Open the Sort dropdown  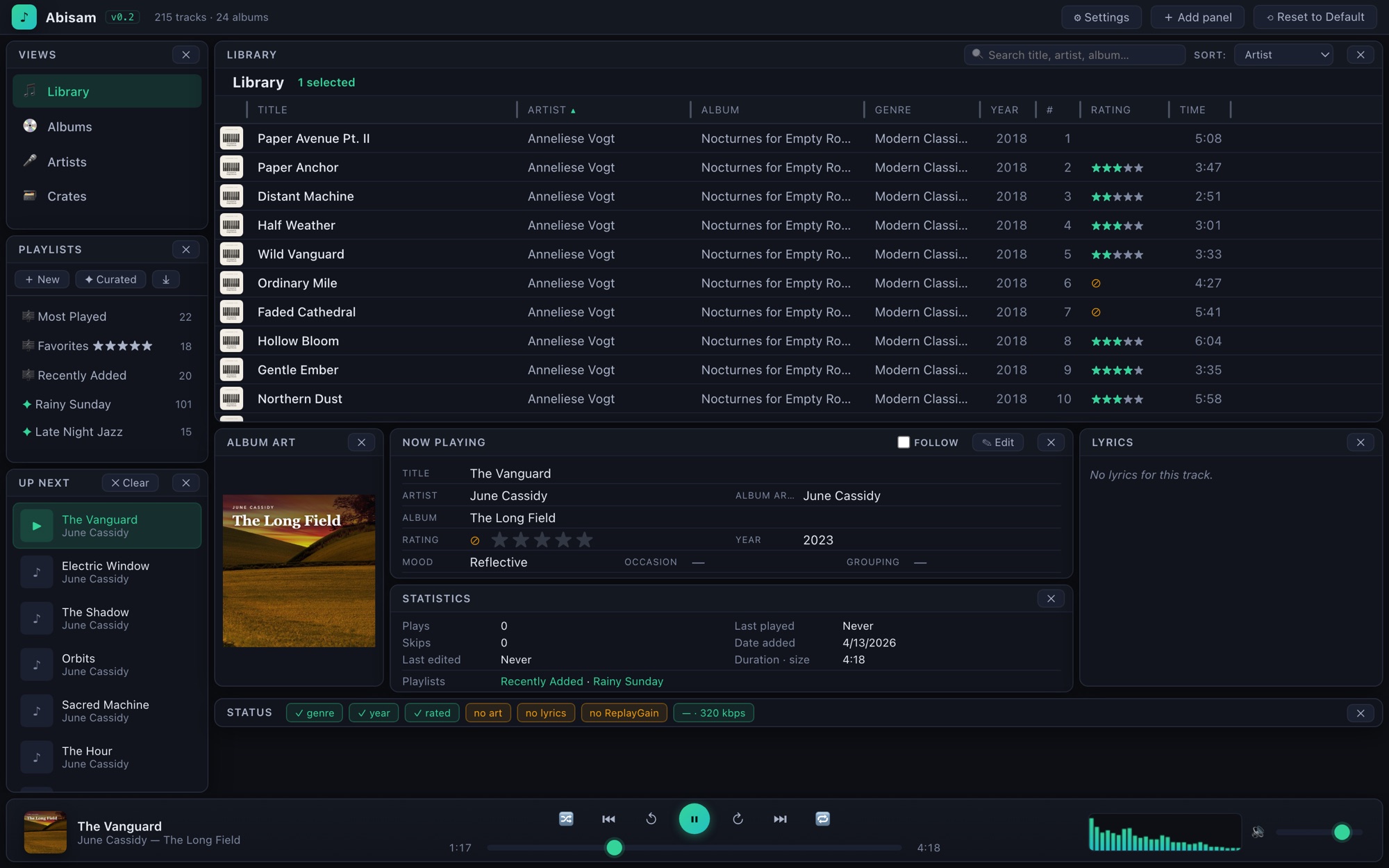(x=1283, y=54)
